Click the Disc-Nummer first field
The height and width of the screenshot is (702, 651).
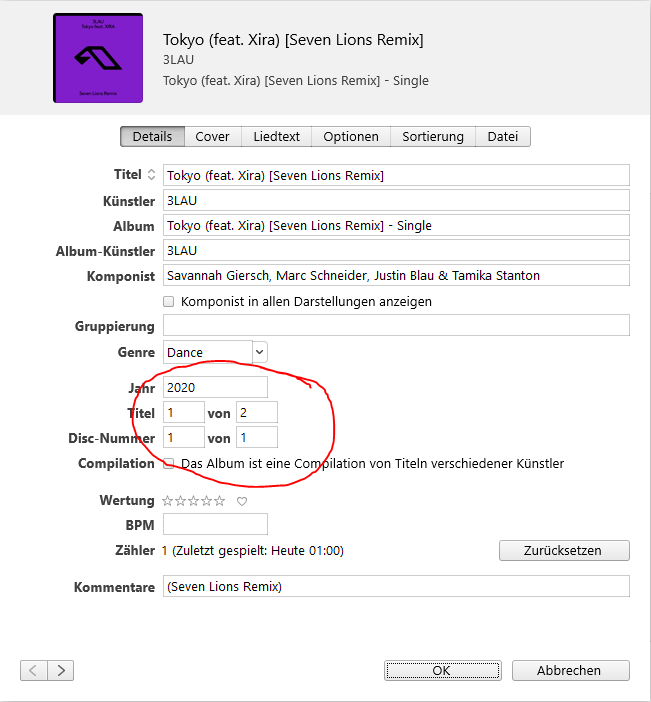pyautogui.click(x=184, y=438)
